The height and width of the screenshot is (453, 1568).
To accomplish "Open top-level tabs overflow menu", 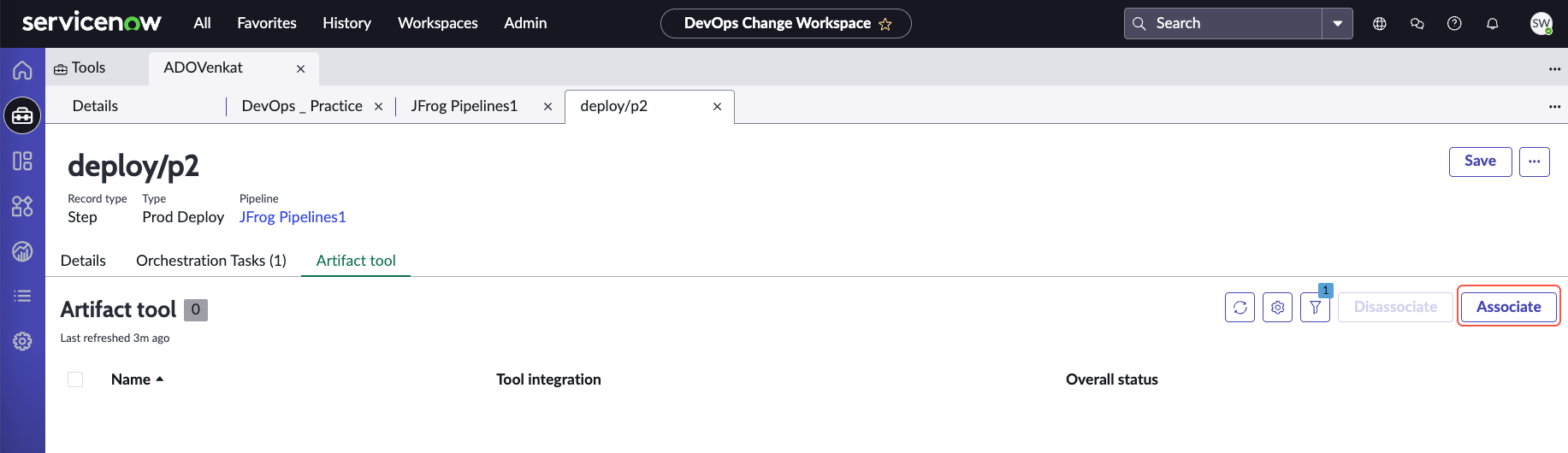I will [1554, 69].
